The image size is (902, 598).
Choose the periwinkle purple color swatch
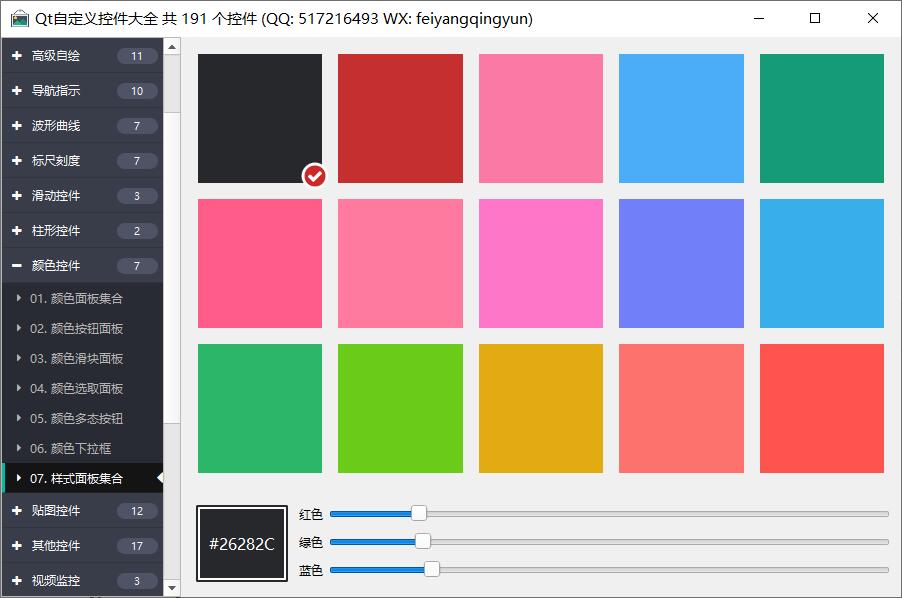coord(681,263)
